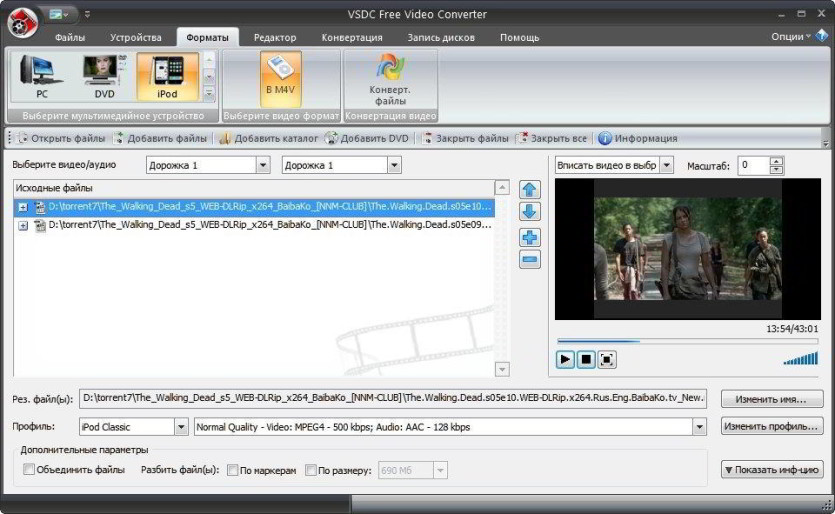Click Закрыть файлы toolbar item

pyautogui.click(x=465, y=138)
